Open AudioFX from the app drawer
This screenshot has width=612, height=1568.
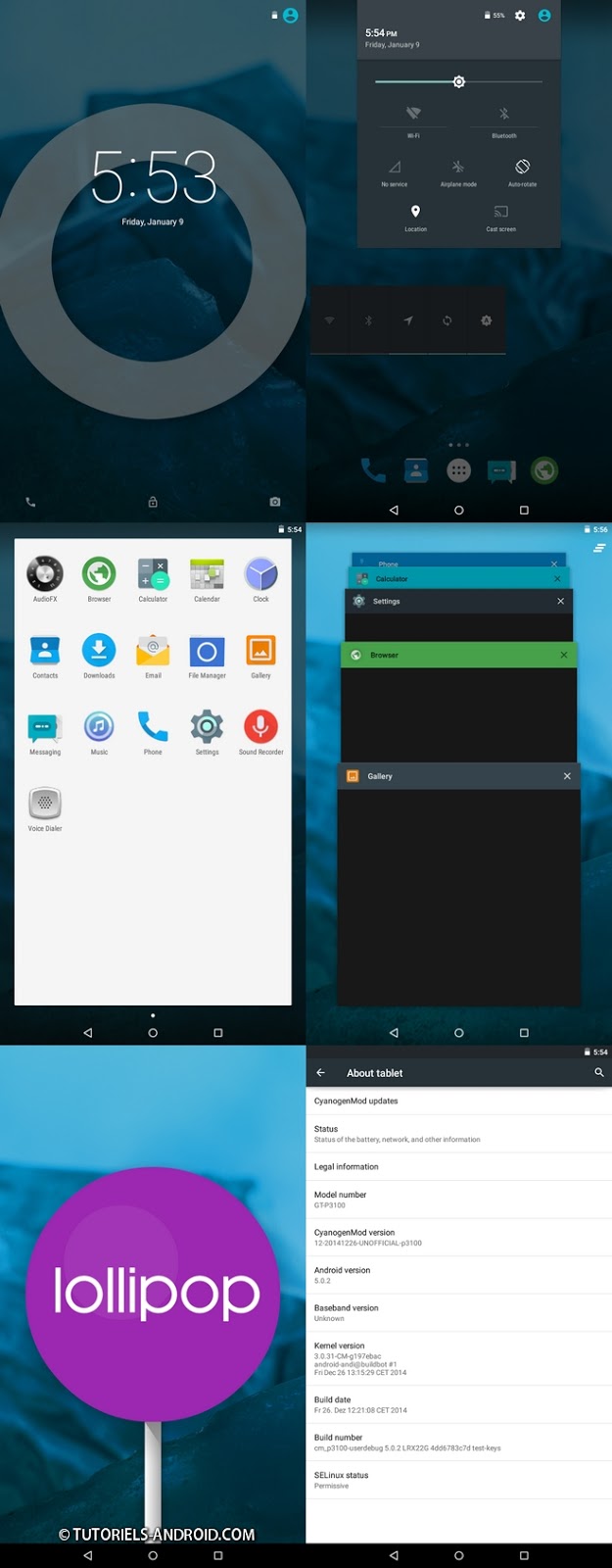click(x=45, y=574)
